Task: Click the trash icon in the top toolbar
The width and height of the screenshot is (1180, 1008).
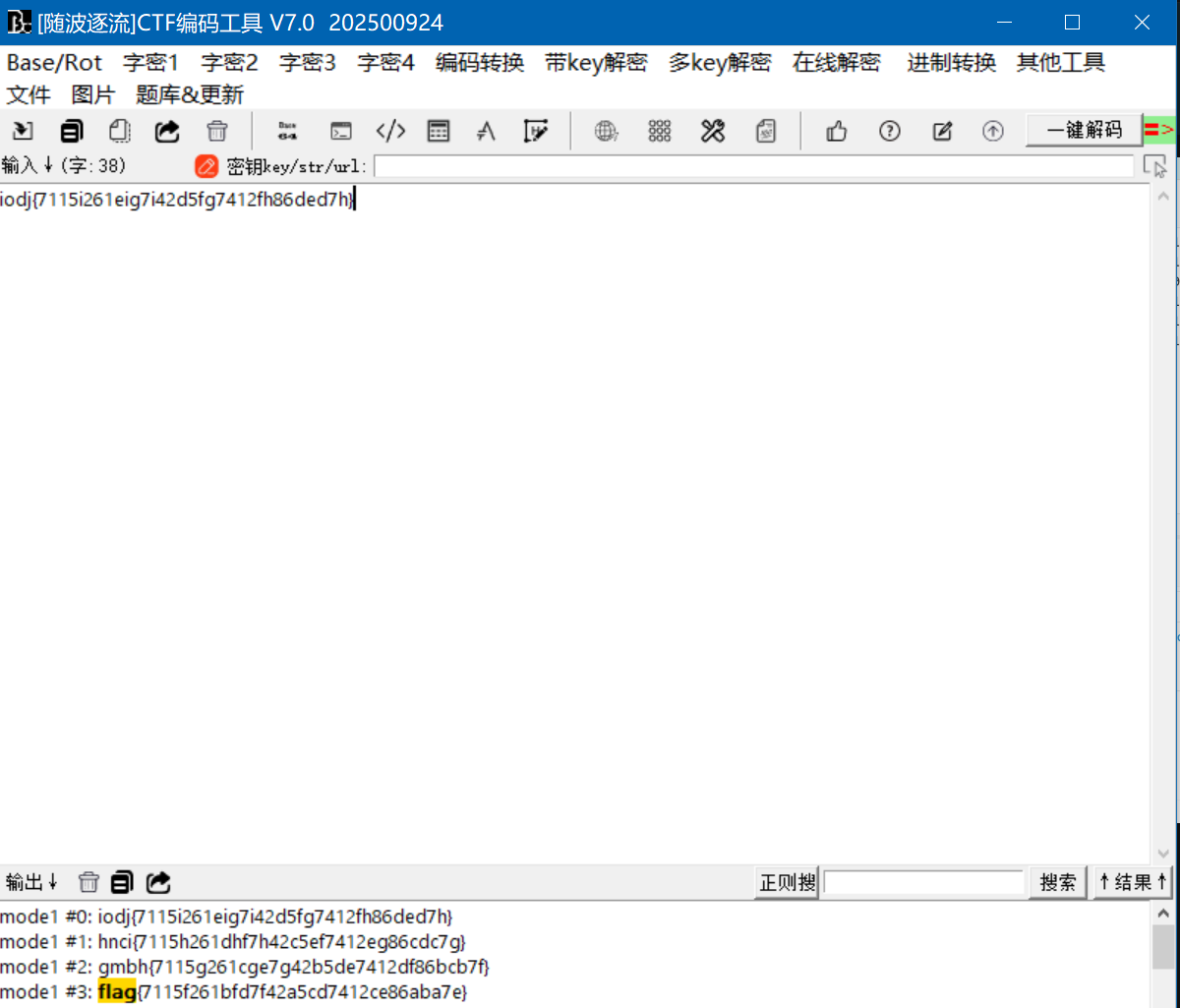Action: pos(217,131)
